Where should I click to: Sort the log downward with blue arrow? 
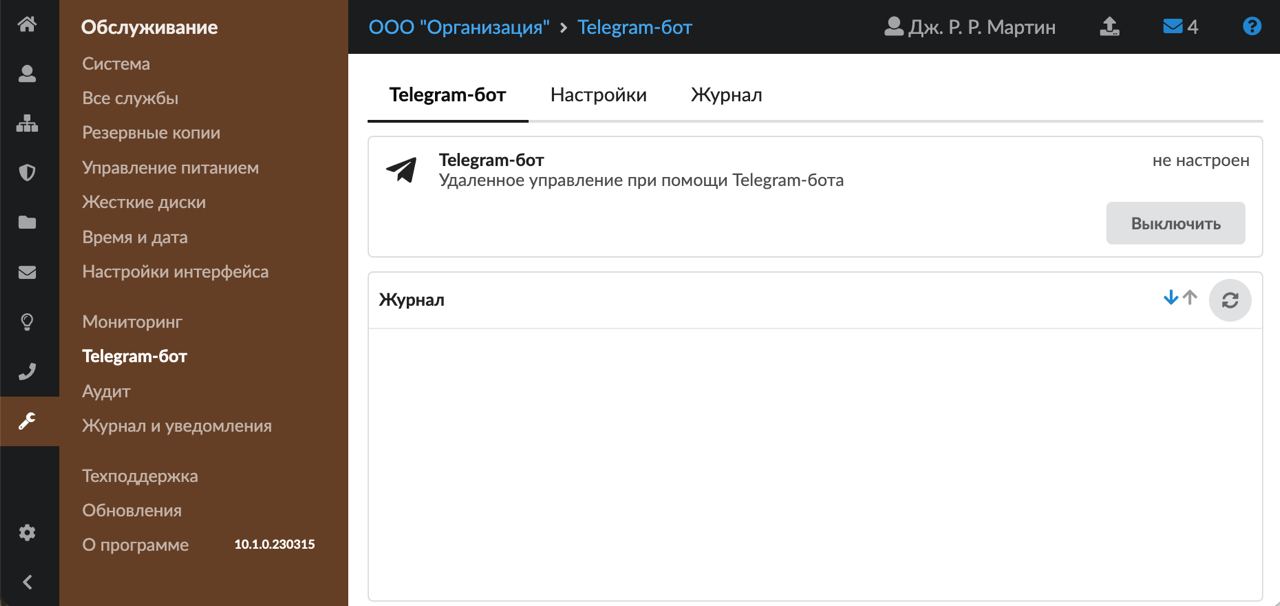coord(1171,298)
